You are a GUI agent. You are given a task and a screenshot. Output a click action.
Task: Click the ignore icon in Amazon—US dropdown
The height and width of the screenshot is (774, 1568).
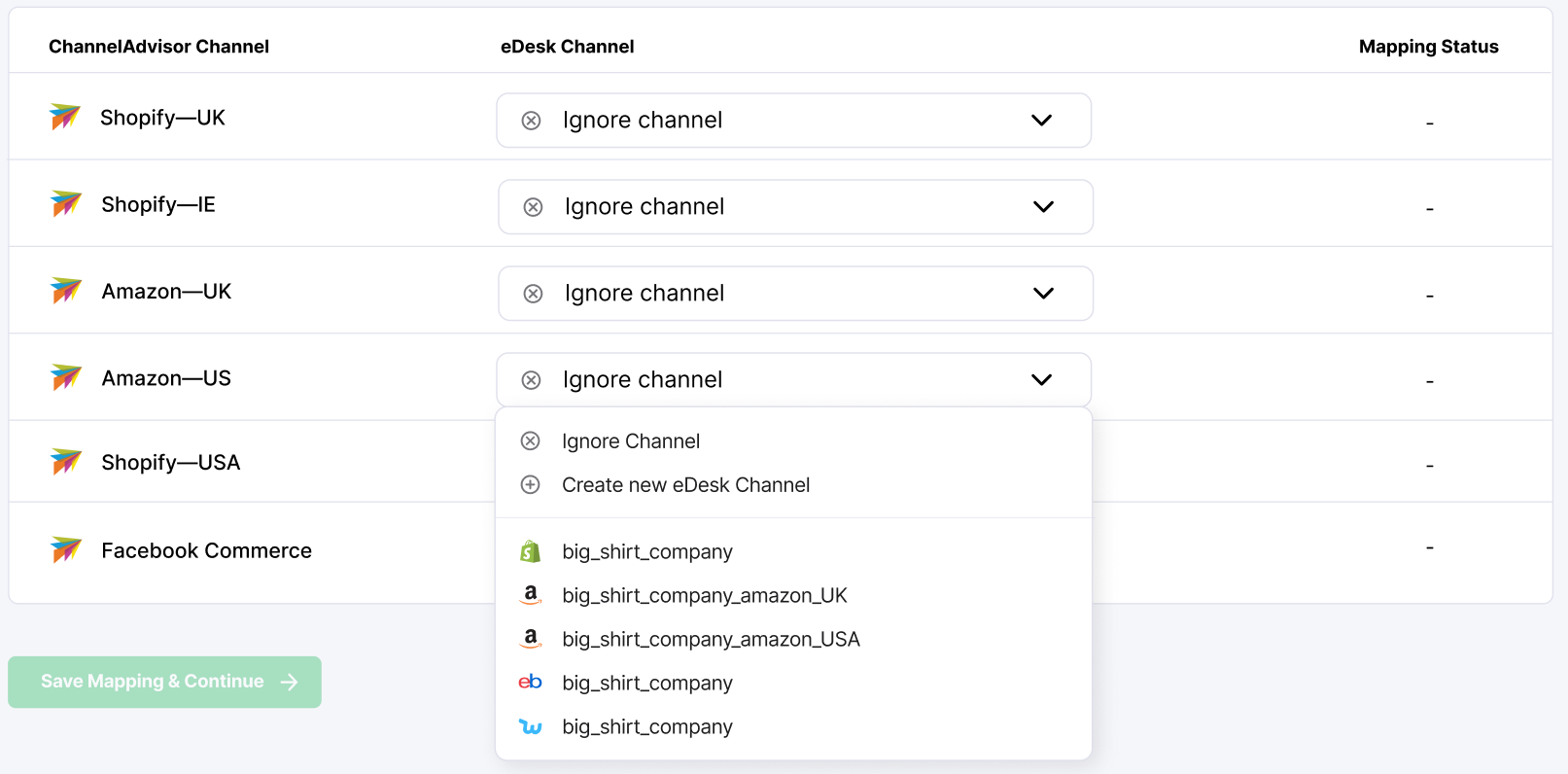(531, 380)
